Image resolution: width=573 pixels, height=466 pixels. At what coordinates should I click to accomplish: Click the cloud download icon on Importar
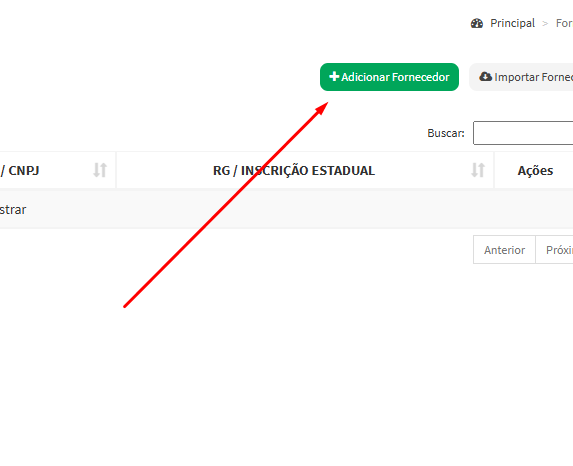click(x=485, y=77)
